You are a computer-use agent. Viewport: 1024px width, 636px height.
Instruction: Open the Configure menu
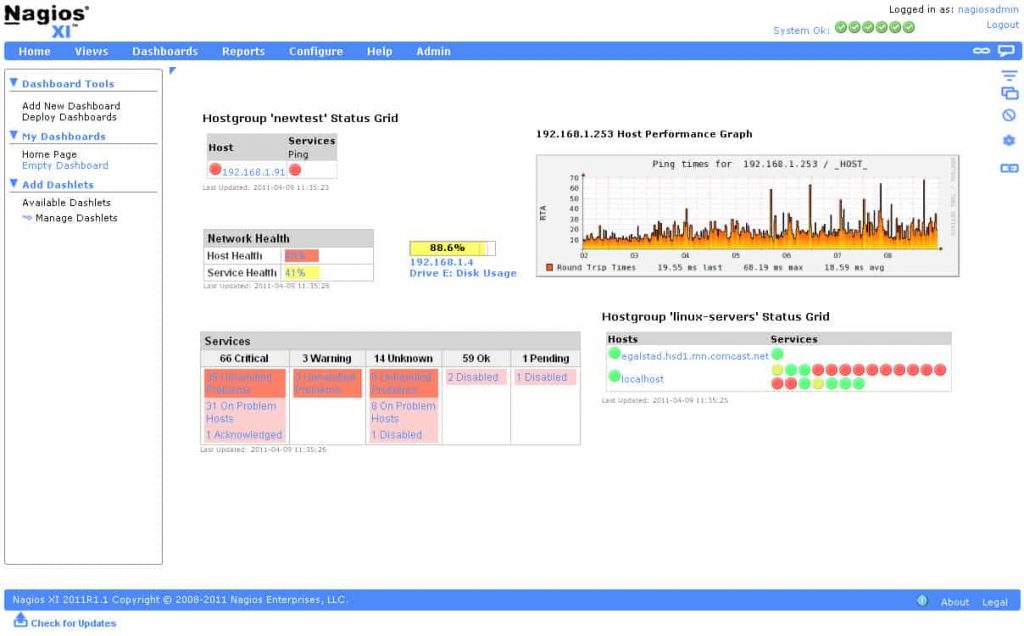[316, 51]
